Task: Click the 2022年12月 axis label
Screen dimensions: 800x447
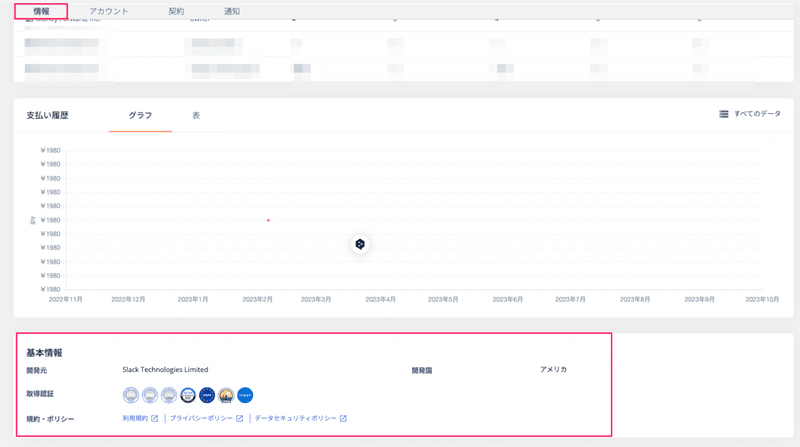Action: click(x=129, y=300)
